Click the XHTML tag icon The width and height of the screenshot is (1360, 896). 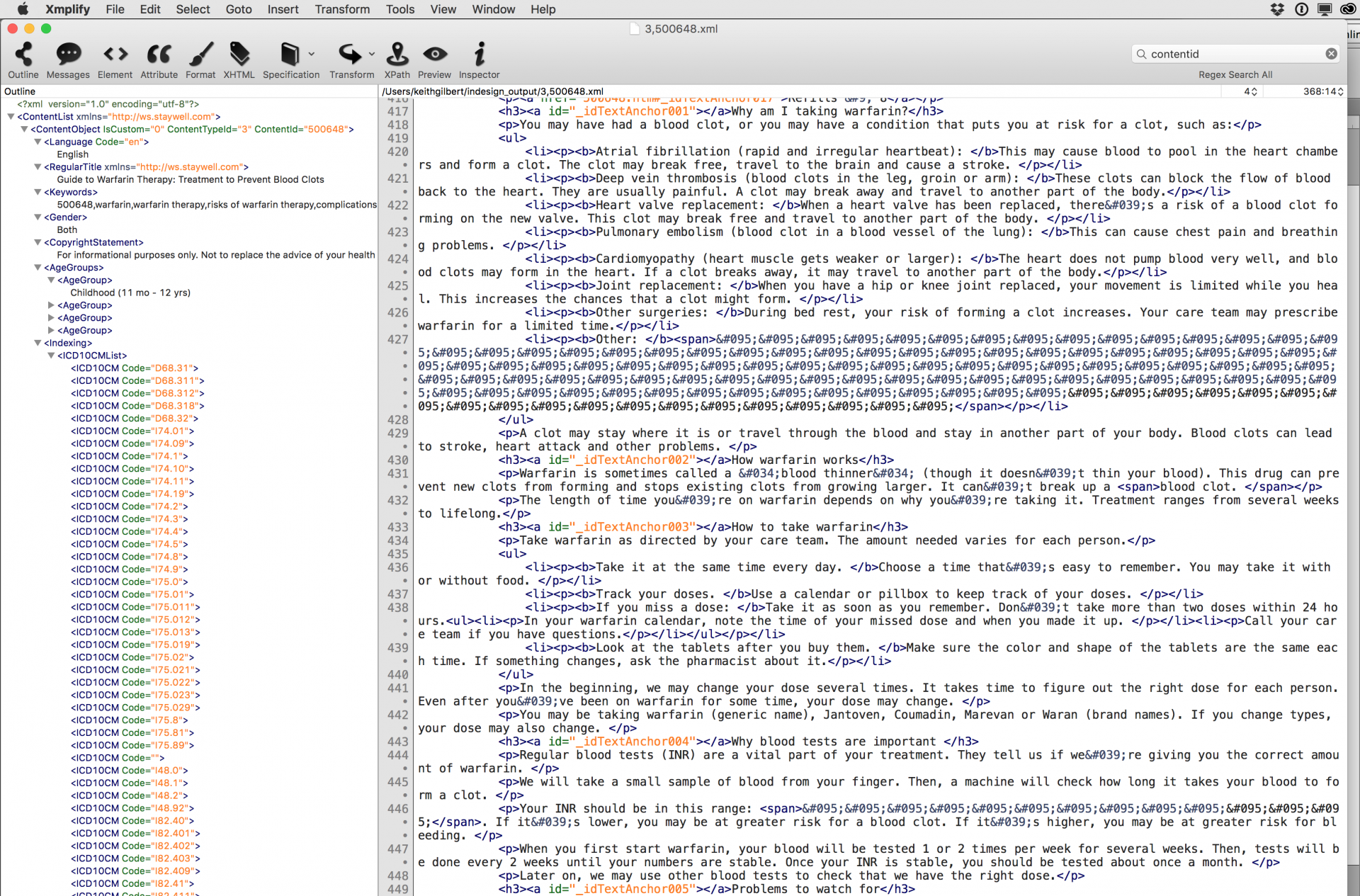click(x=239, y=55)
